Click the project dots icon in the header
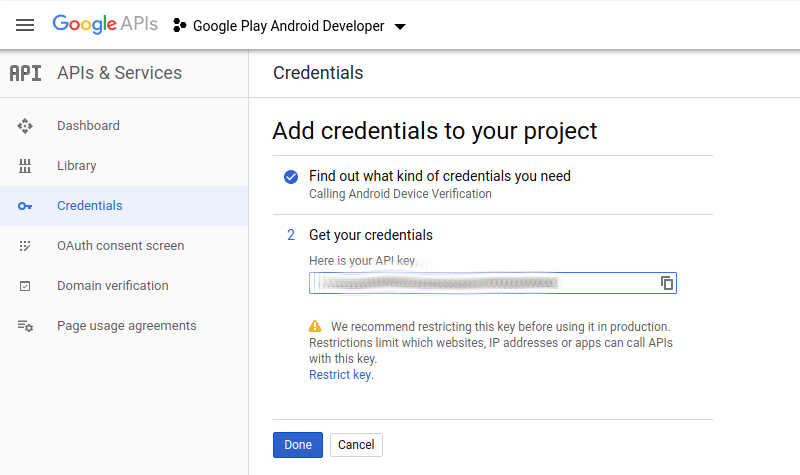The height and width of the screenshot is (475, 800). point(180,26)
